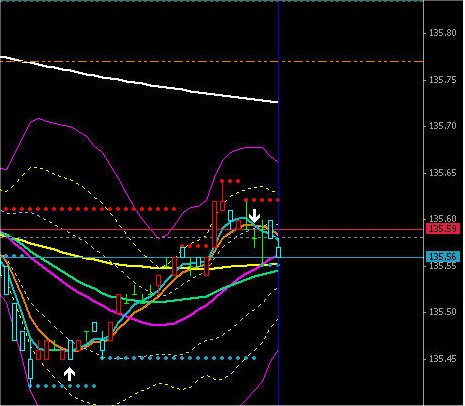This screenshot has height=406, width=465.
Task: Click the blue dotted row at 135.45
Action: (178, 358)
